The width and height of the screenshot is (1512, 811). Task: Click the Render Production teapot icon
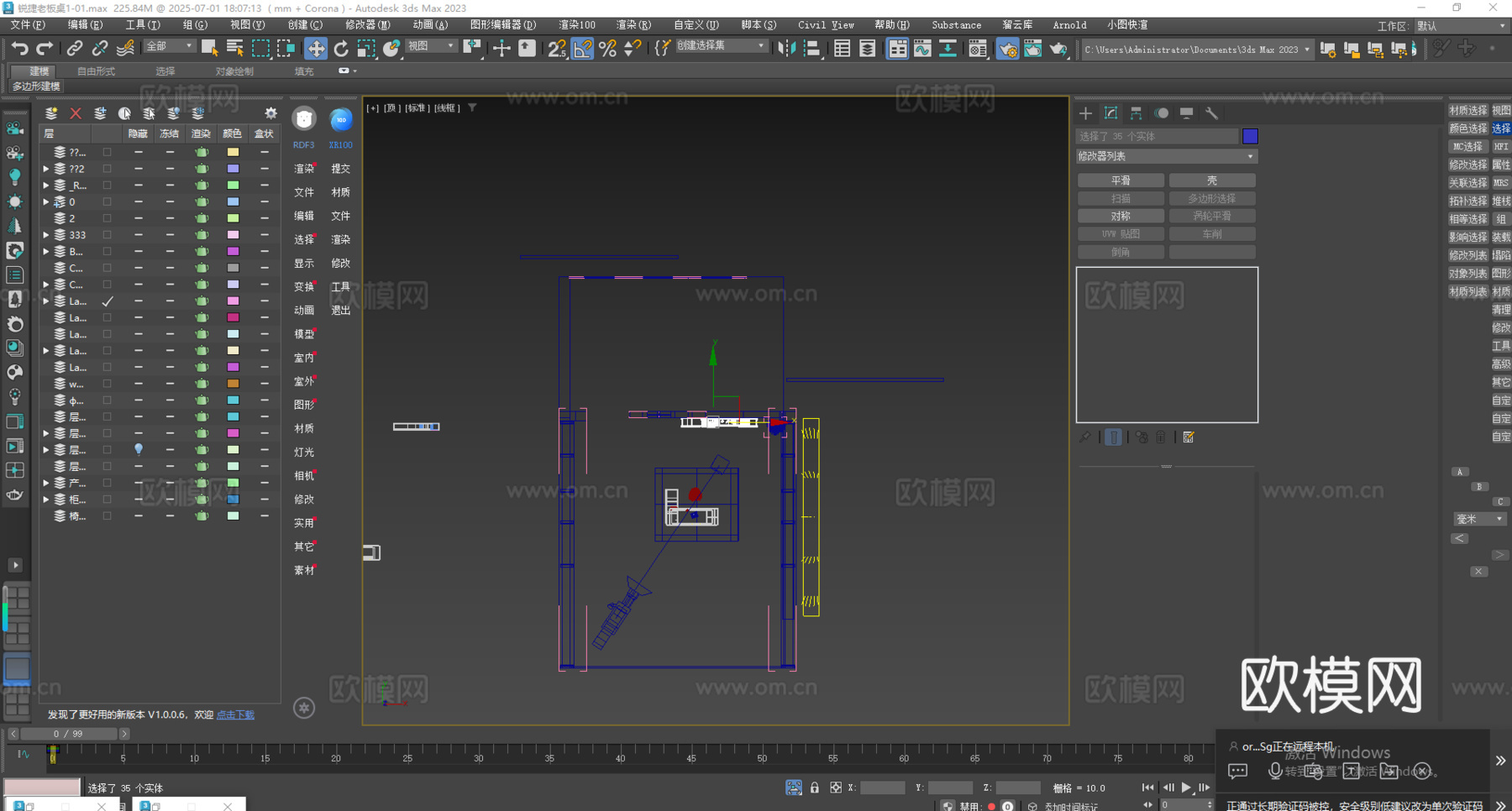(x=1058, y=49)
